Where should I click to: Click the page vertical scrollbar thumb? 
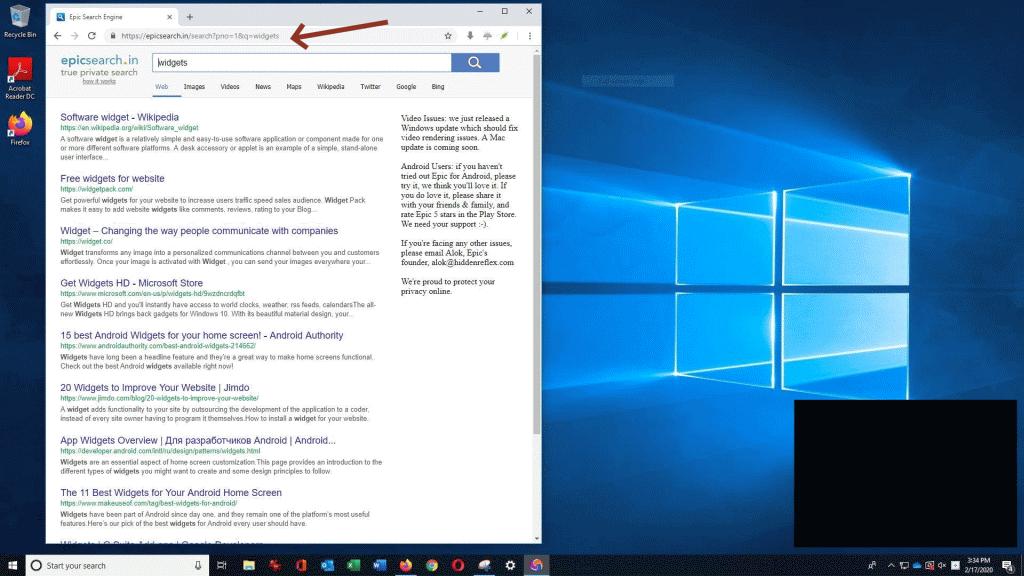pyautogui.click(x=537, y=245)
